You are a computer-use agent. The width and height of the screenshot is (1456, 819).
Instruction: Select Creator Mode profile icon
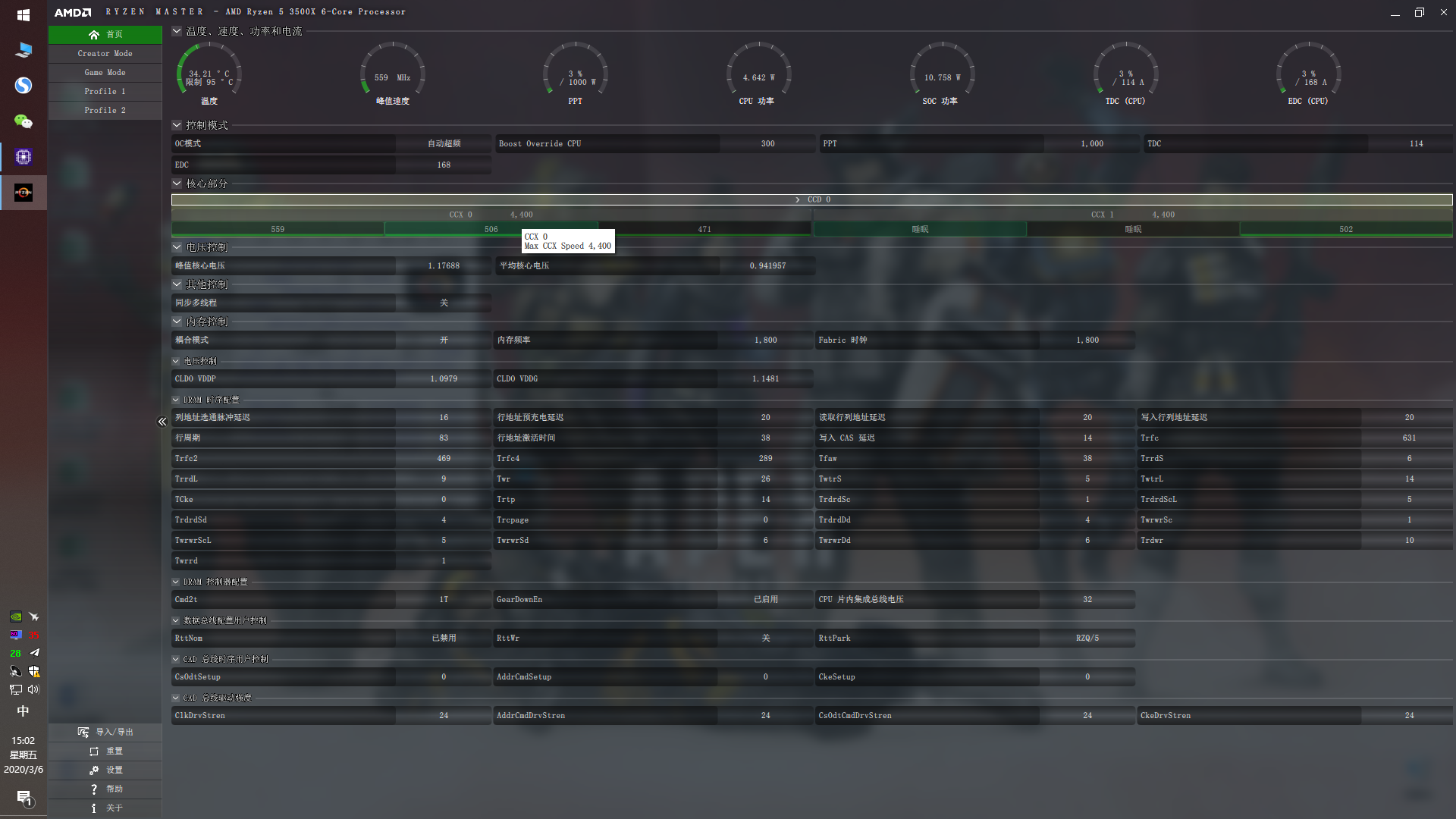(x=105, y=52)
